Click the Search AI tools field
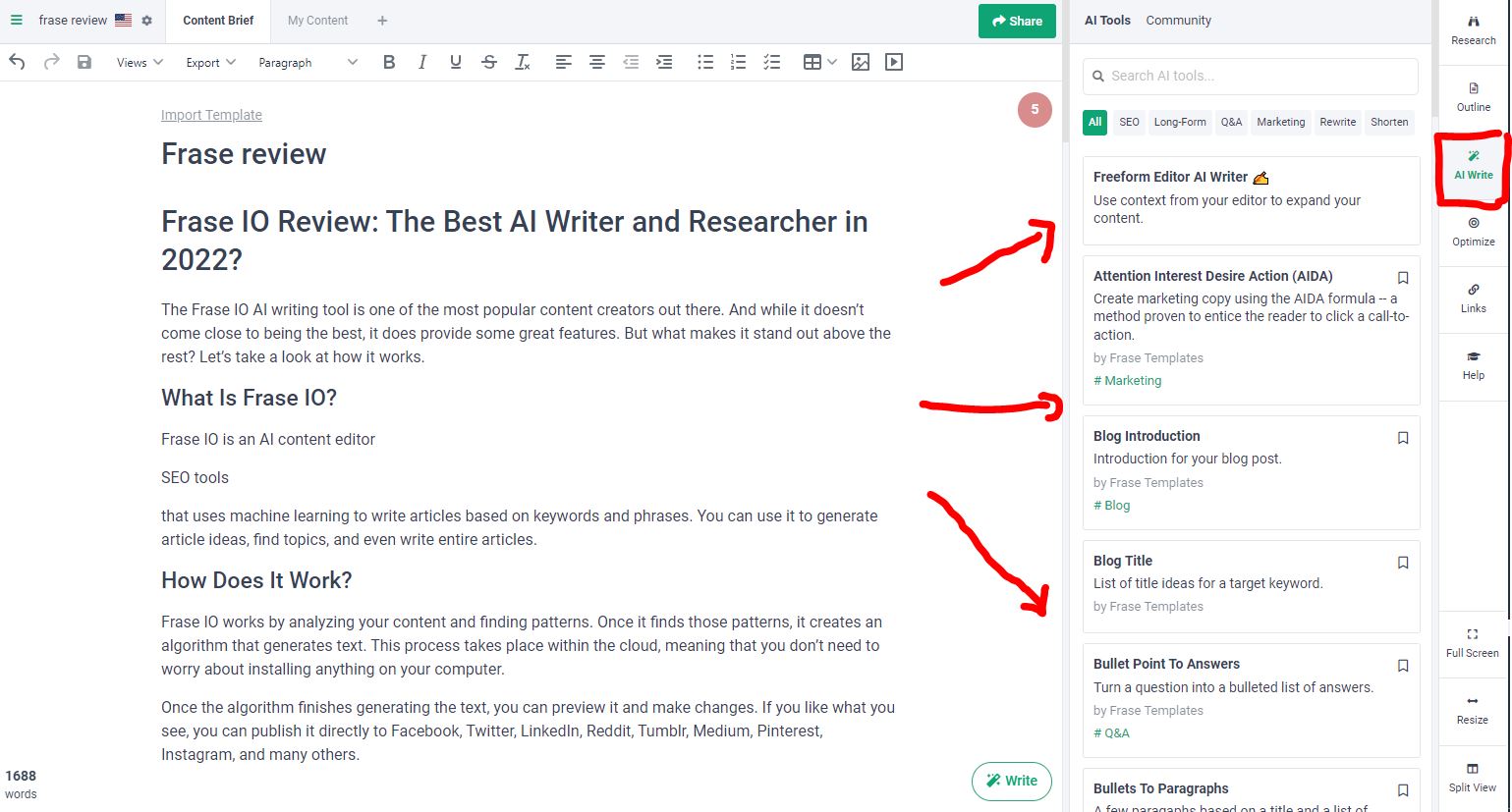Image resolution: width=1512 pixels, height=812 pixels. point(1251,76)
